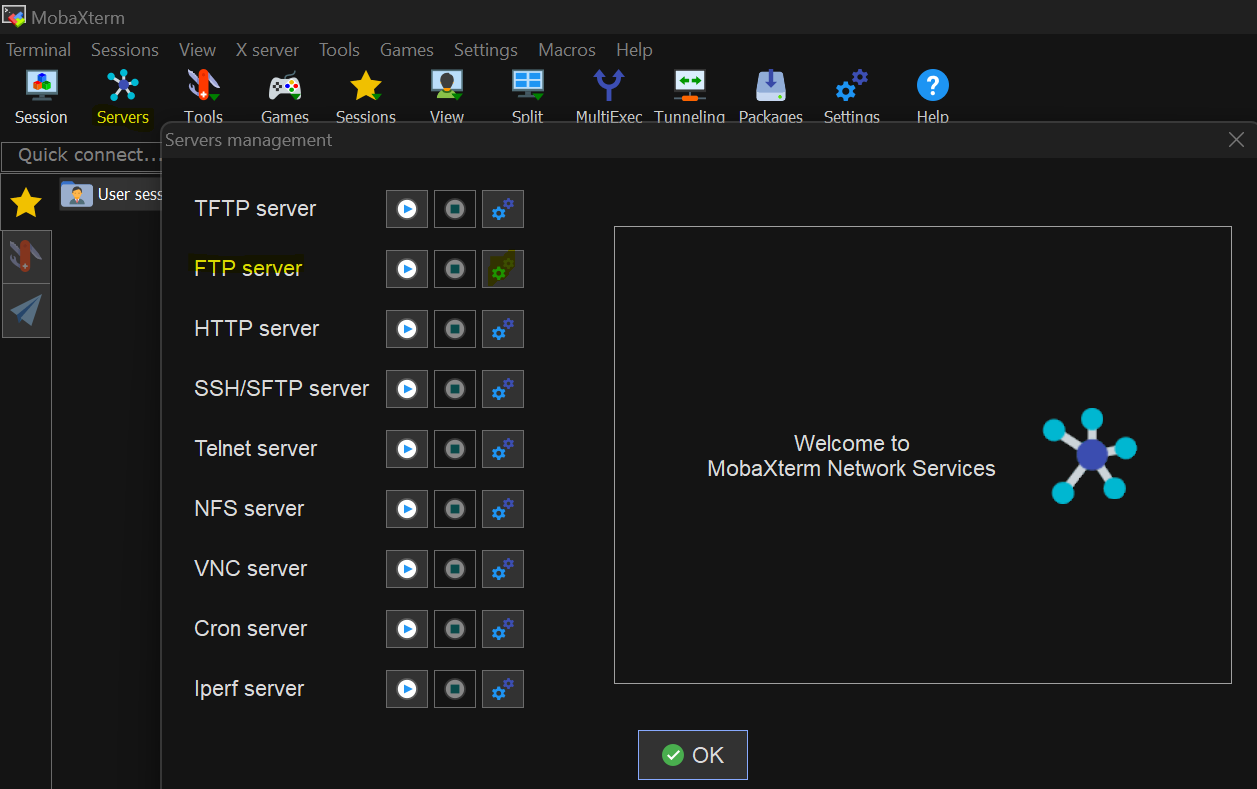The height and width of the screenshot is (789, 1257).
Task: Open FTP server settings gears
Action: [x=503, y=269]
